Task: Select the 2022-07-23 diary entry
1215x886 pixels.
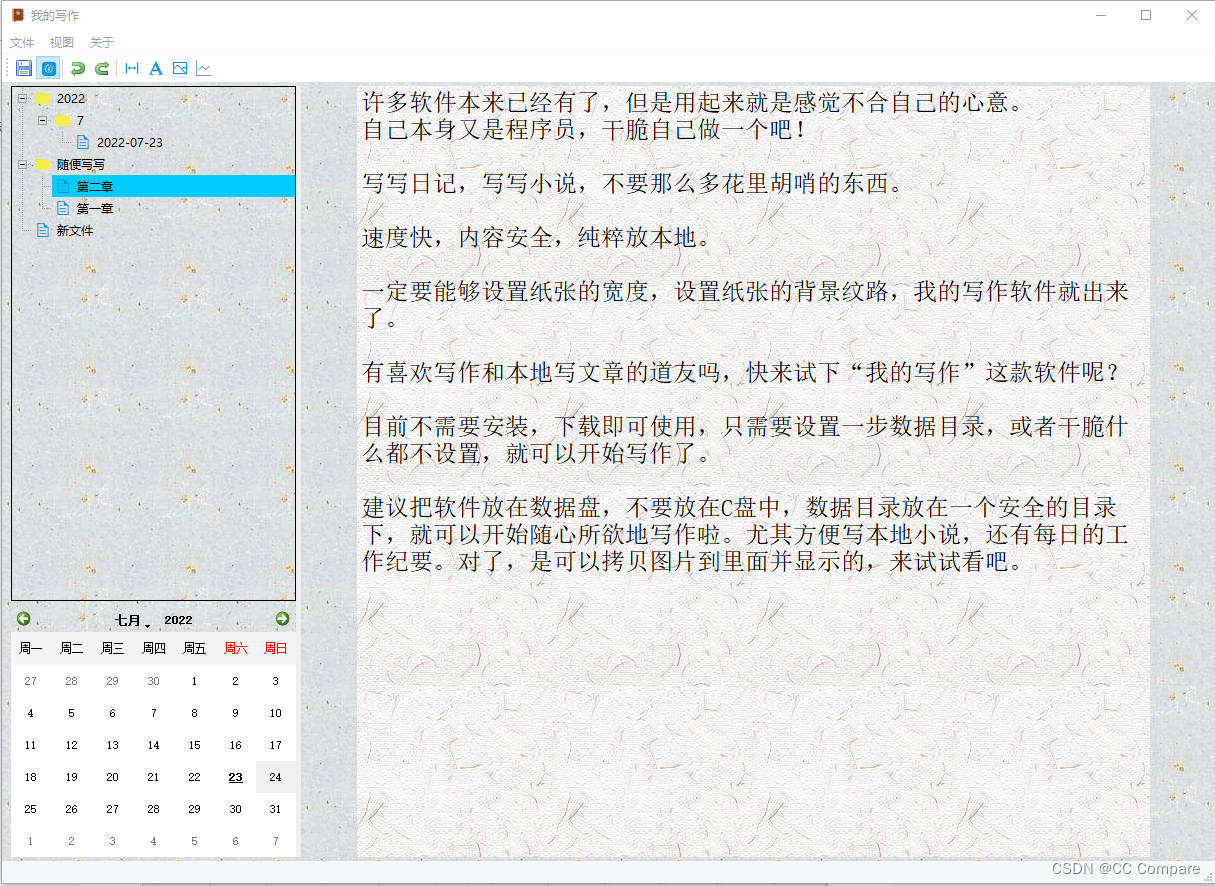Action: (130, 142)
